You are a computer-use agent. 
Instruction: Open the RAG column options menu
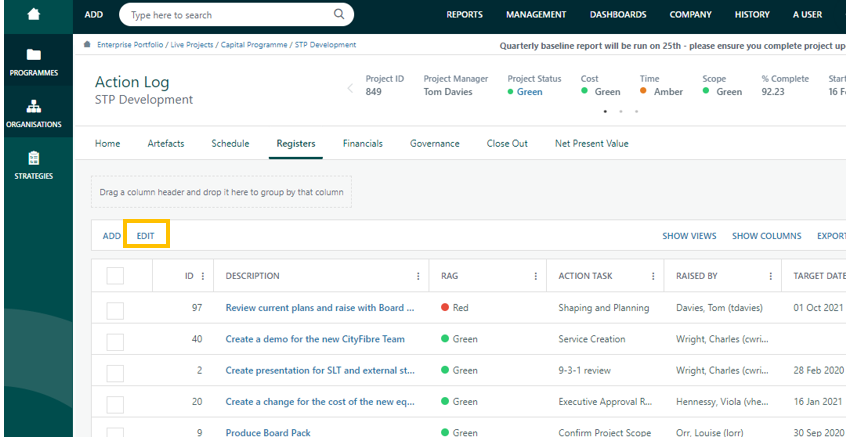tap(536, 276)
